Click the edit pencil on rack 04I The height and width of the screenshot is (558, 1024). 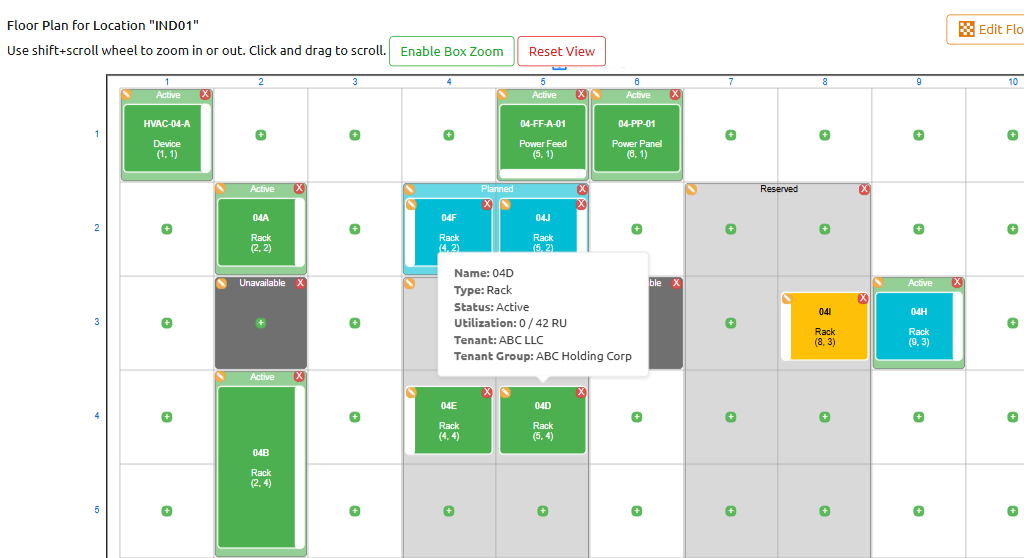[787, 298]
